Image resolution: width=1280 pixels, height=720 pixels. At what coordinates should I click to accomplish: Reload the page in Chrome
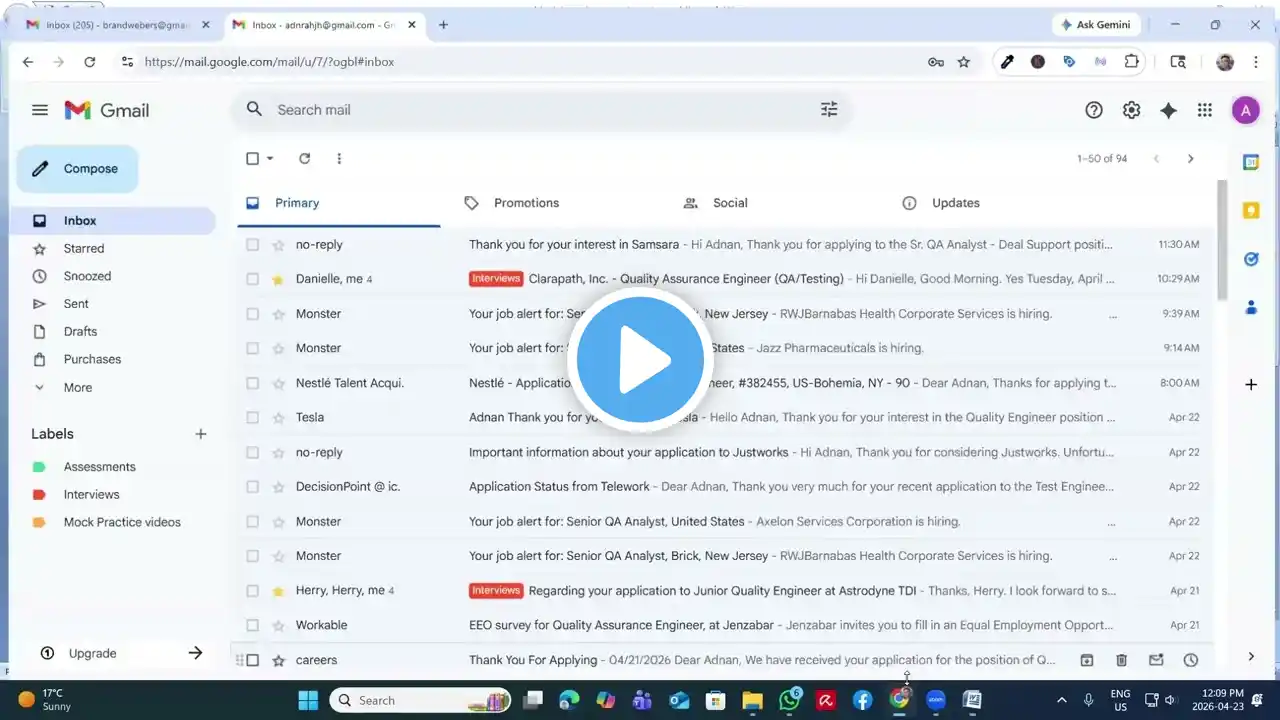[90, 62]
